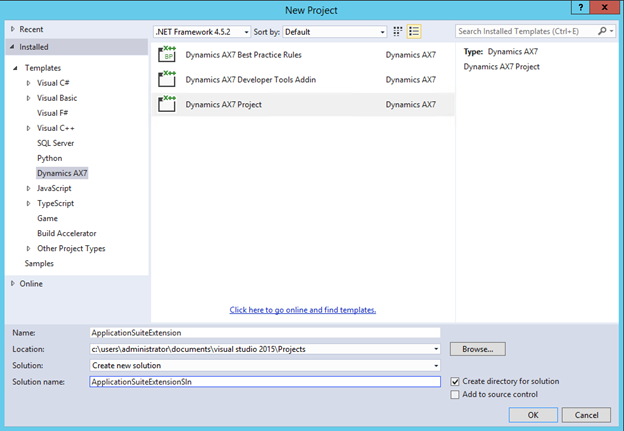Select Python template category
This screenshot has height=431, width=624.
[49, 158]
